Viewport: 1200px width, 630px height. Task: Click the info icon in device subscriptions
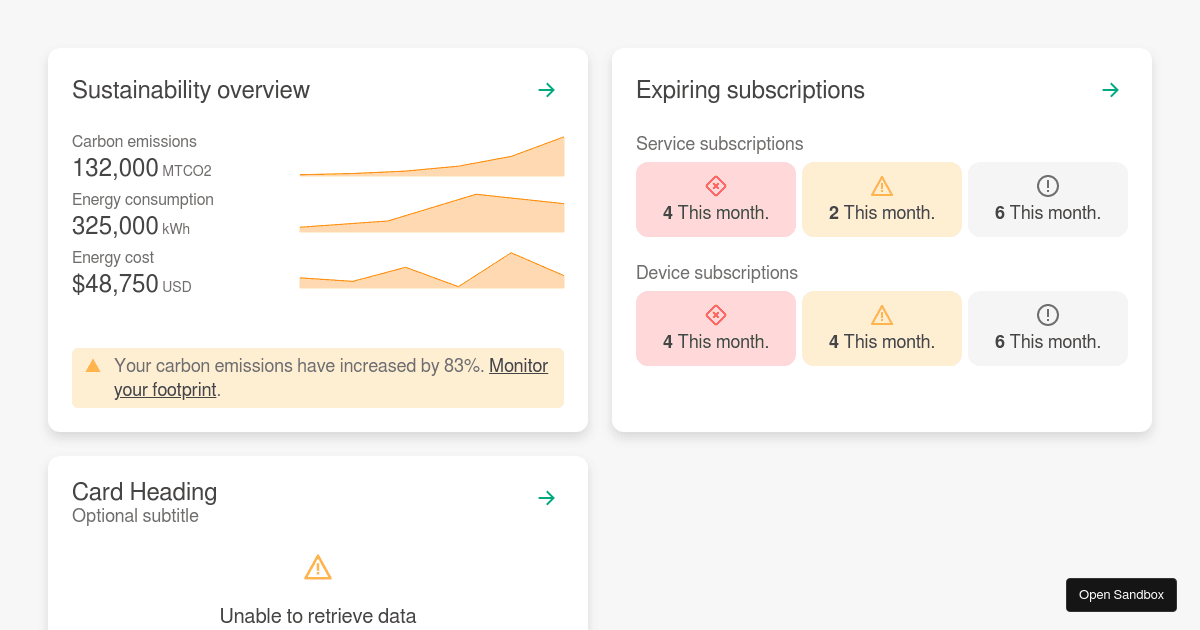pos(1047,314)
